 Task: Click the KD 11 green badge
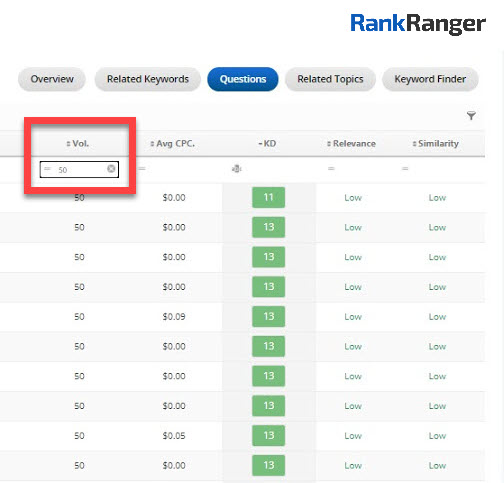(269, 197)
